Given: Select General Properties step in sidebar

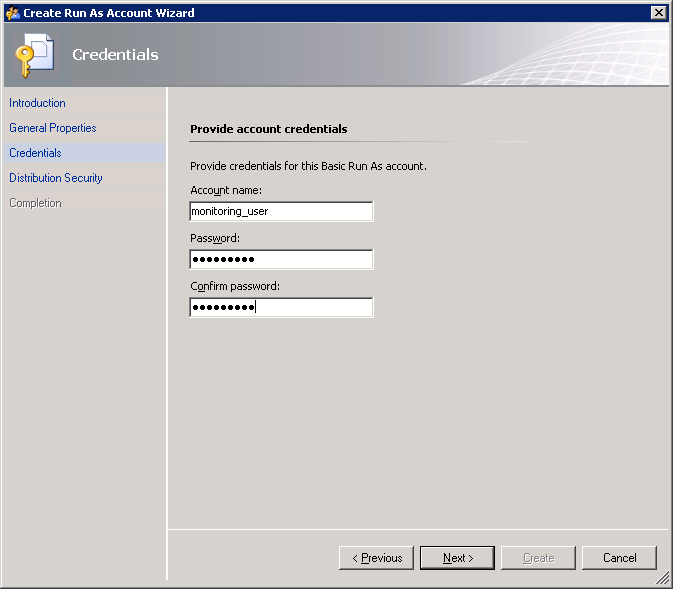Looking at the screenshot, I should pos(53,128).
